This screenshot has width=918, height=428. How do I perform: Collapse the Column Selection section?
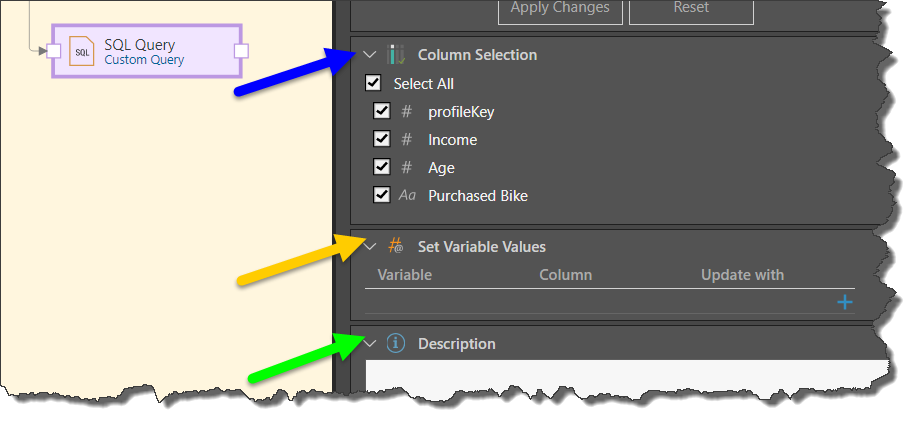click(370, 55)
